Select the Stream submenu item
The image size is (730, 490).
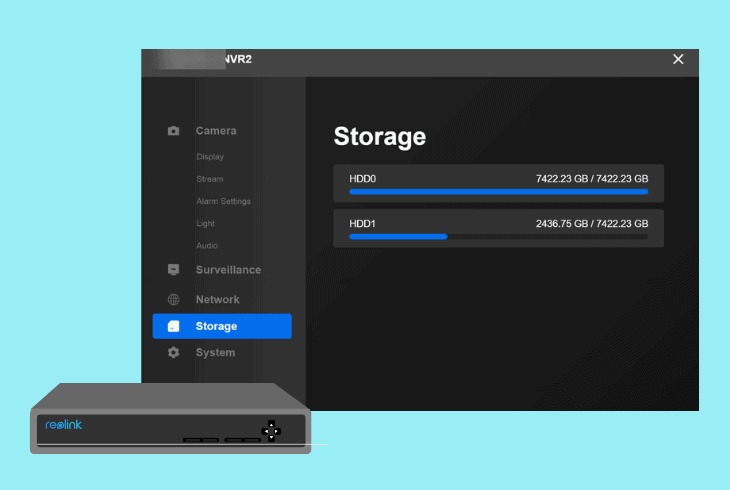(210, 179)
